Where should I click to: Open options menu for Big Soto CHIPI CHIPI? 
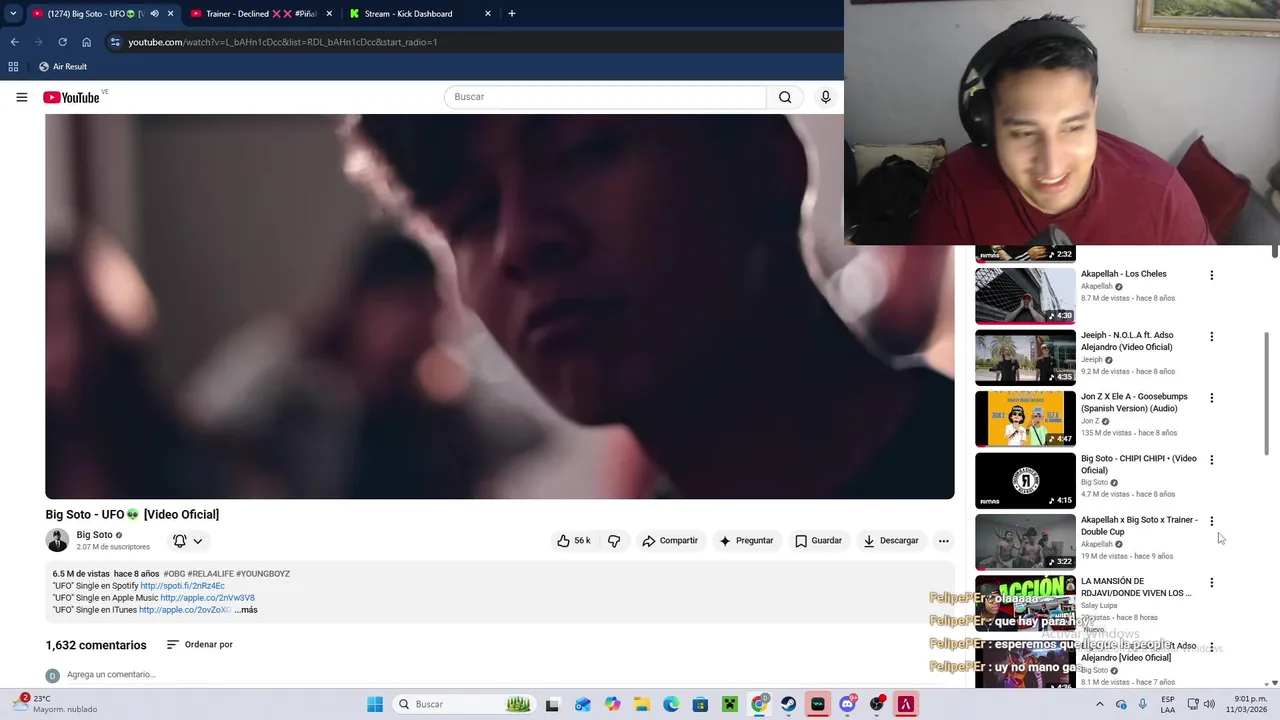pos(1211,460)
